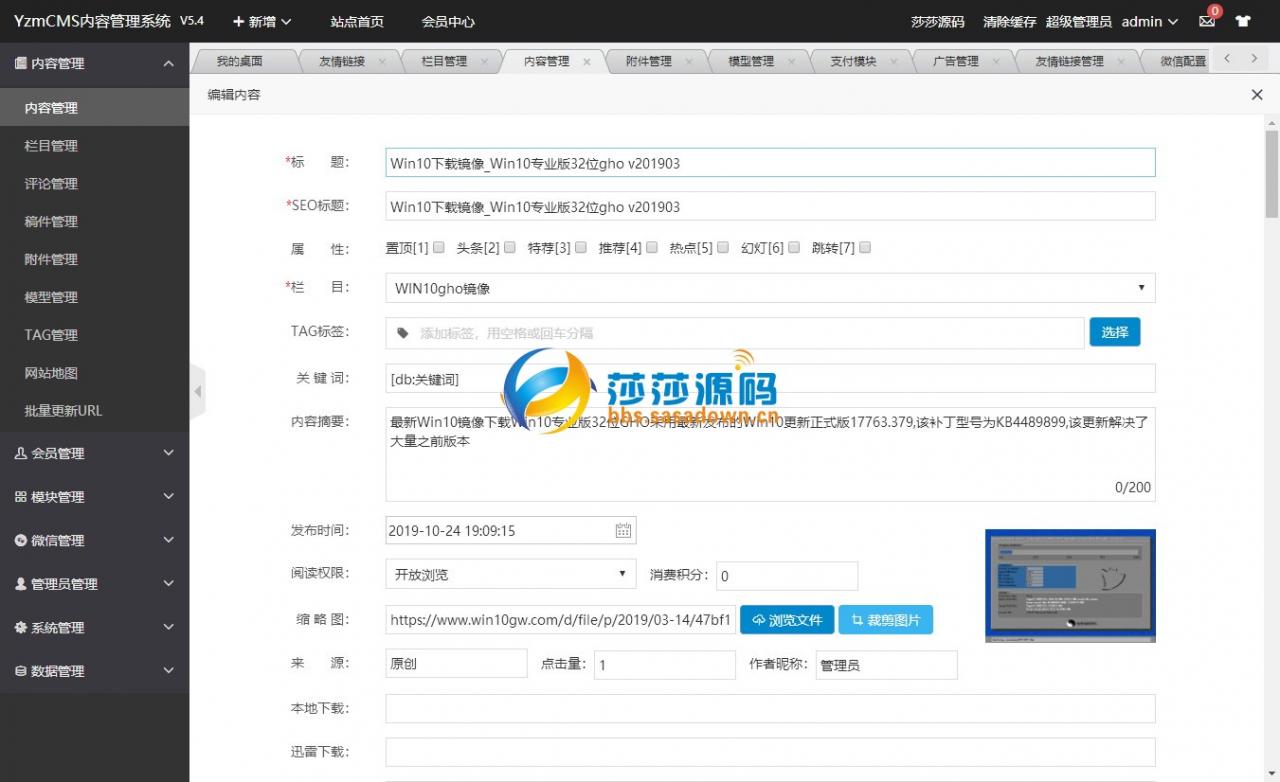Click the 裁剪图片 button
The width and height of the screenshot is (1280, 782).
pyautogui.click(x=885, y=620)
